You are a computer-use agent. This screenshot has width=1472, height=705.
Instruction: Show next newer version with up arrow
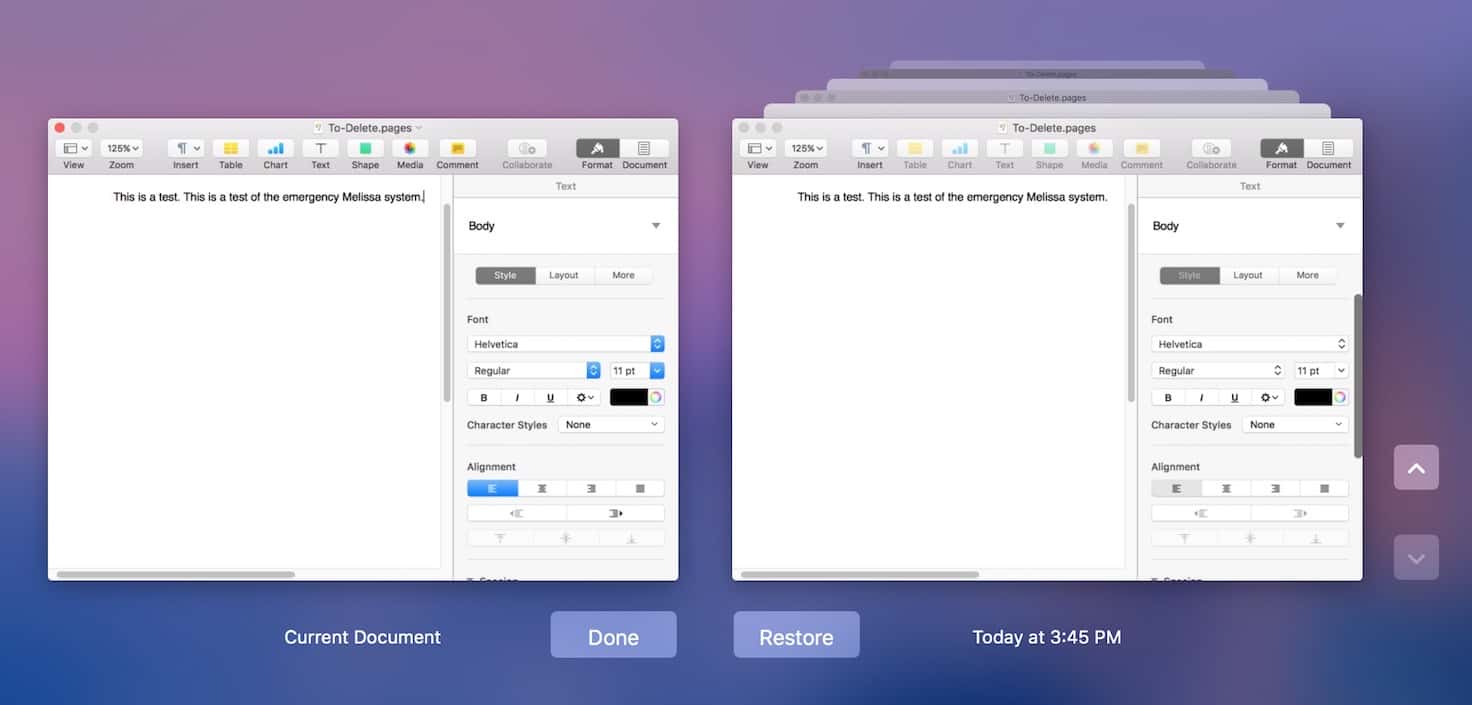(x=1416, y=467)
